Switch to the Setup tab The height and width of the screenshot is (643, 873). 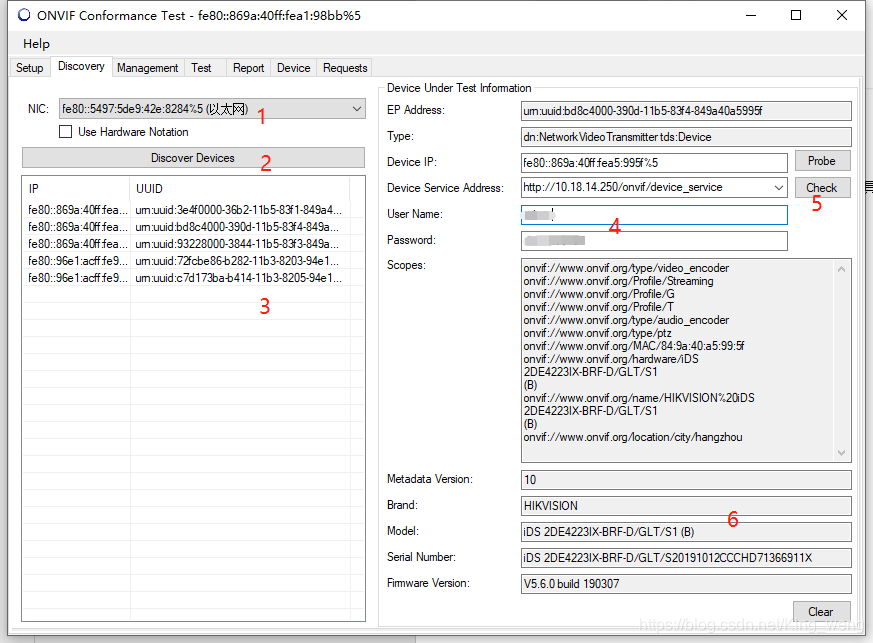[x=29, y=67]
